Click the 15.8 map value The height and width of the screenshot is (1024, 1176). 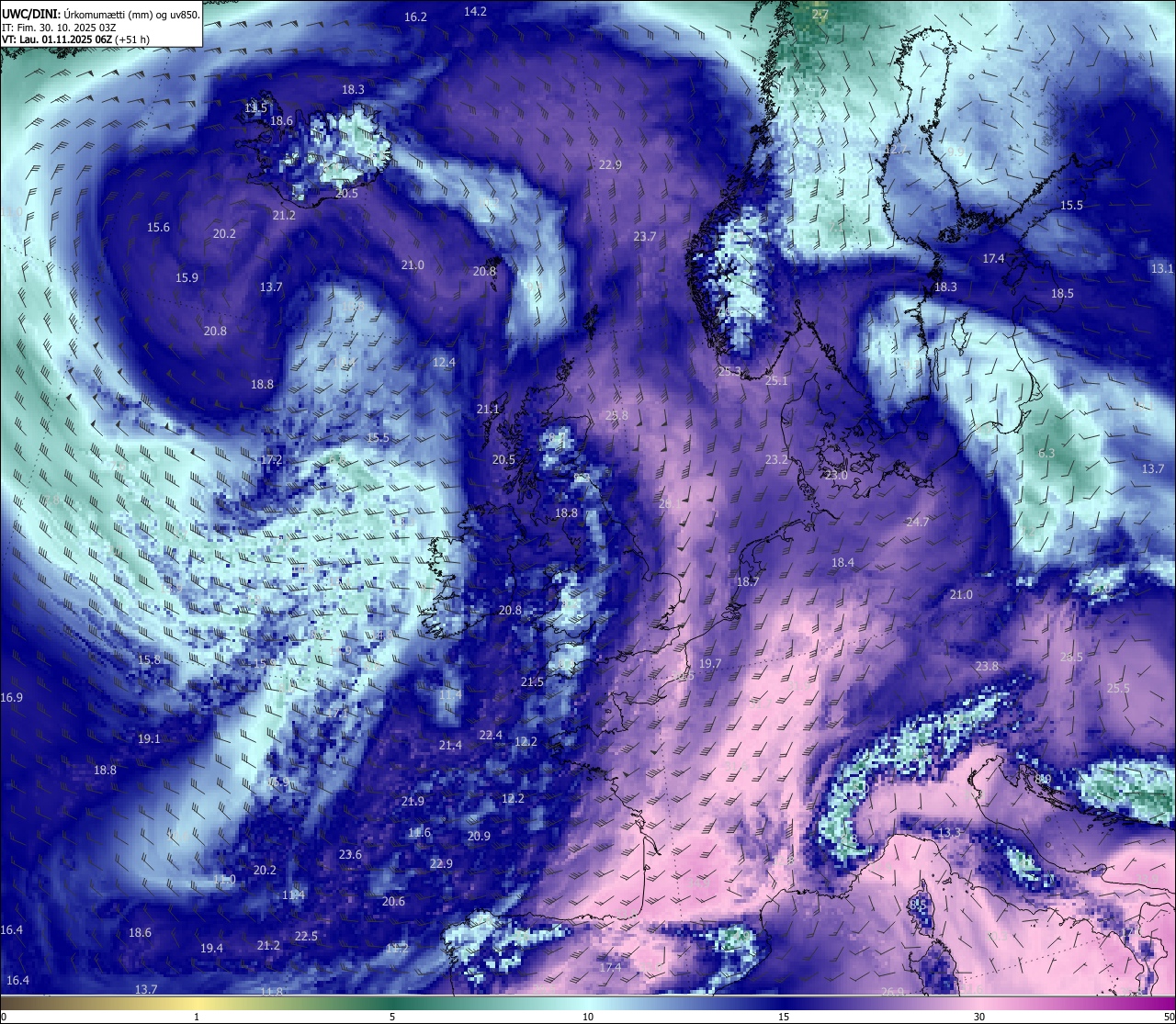149,659
